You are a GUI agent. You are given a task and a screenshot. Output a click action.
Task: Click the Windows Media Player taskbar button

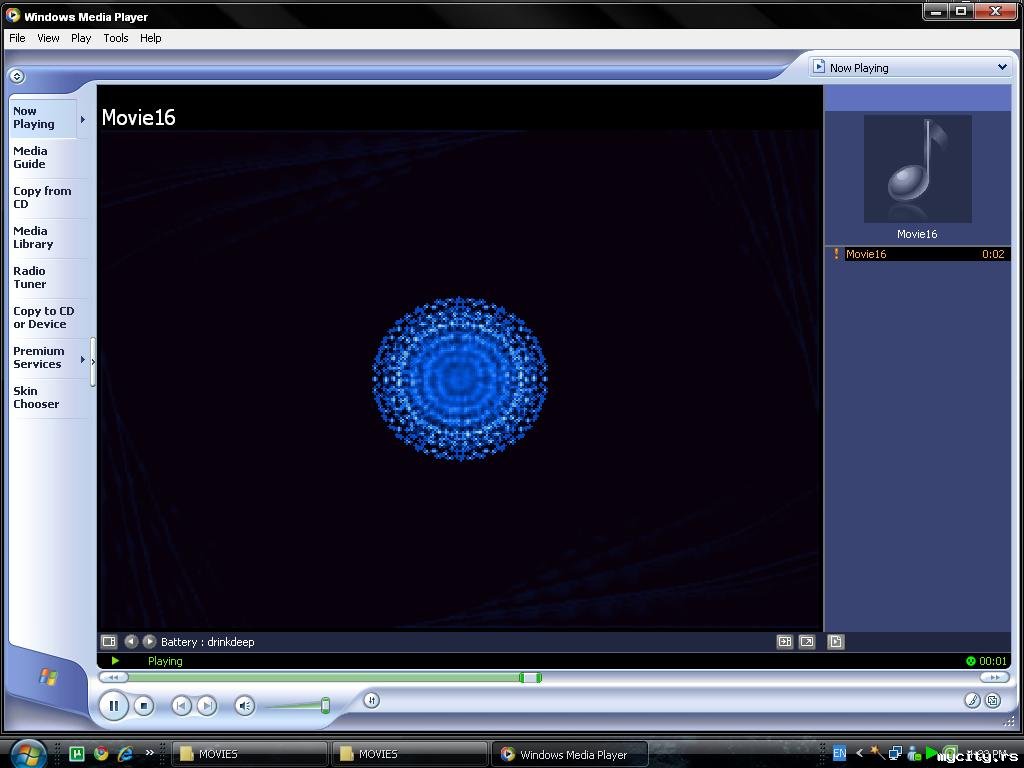(x=569, y=754)
